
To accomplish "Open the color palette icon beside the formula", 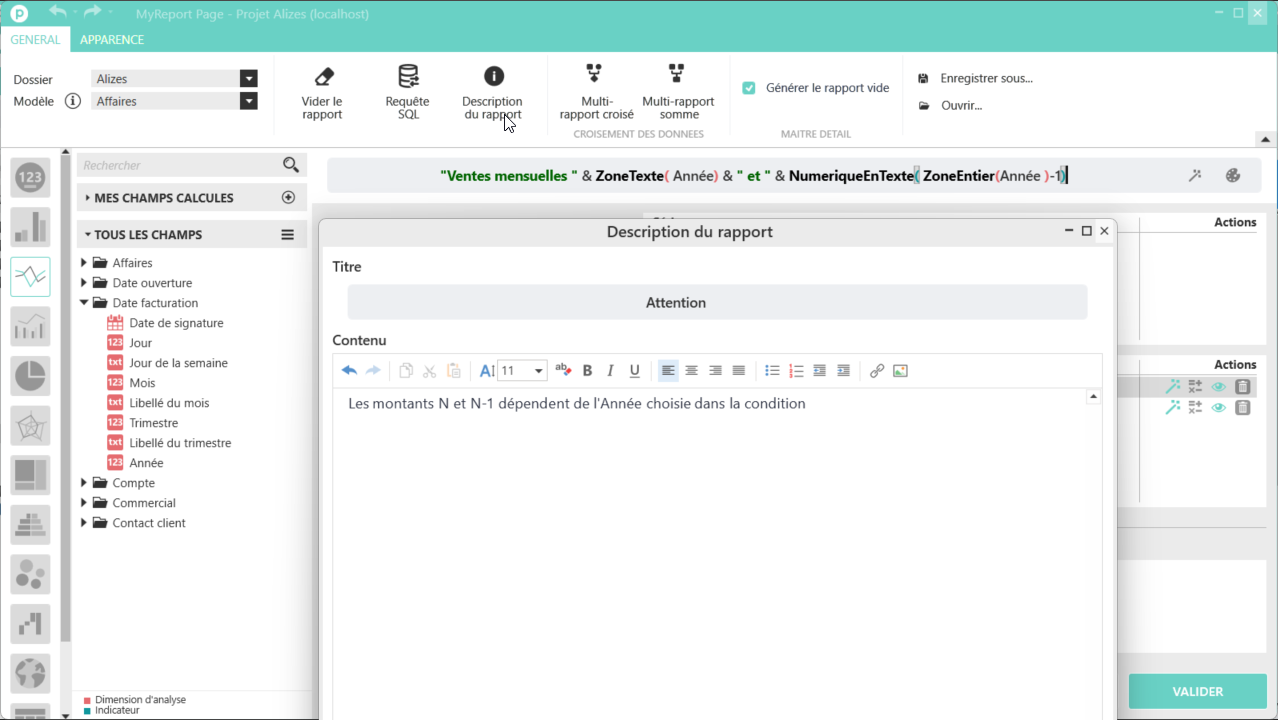I will (1233, 176).
